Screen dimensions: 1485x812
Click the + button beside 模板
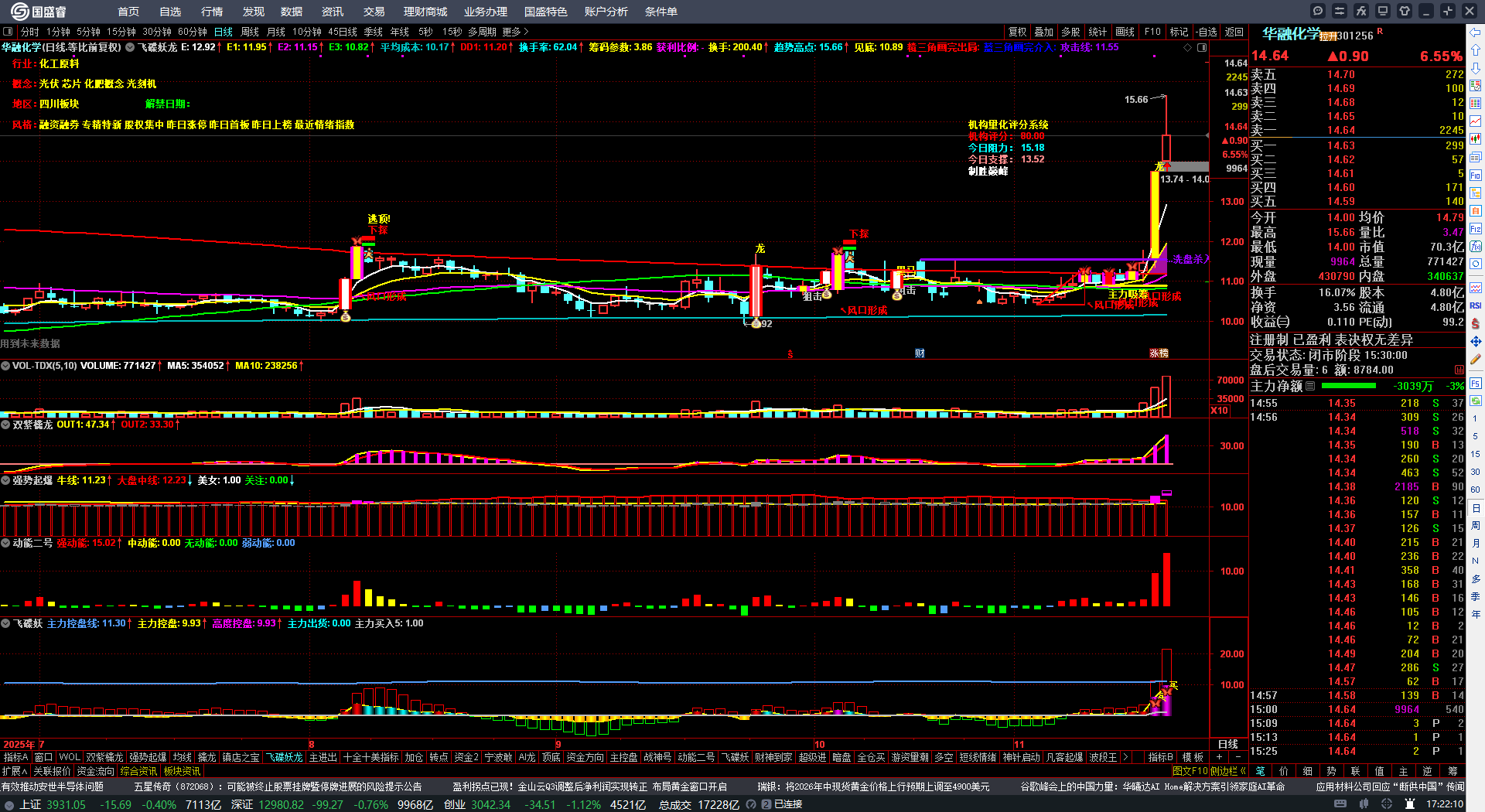click(1220, 757)
